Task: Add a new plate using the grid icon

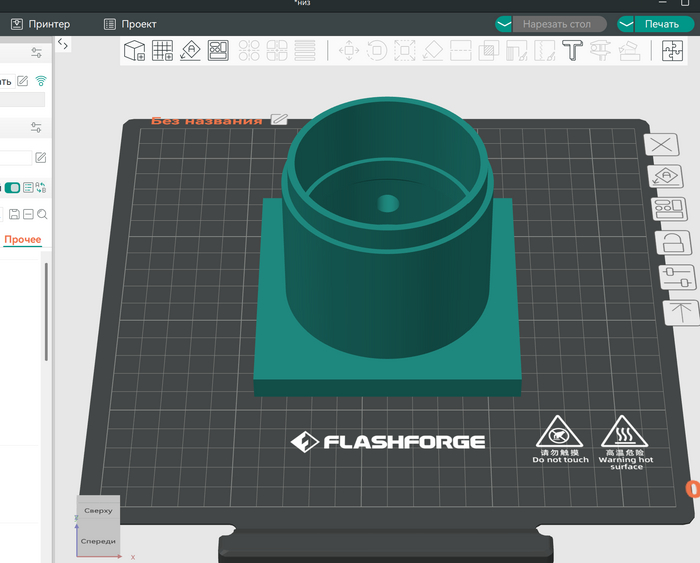Action: click(x=162, y=50)
